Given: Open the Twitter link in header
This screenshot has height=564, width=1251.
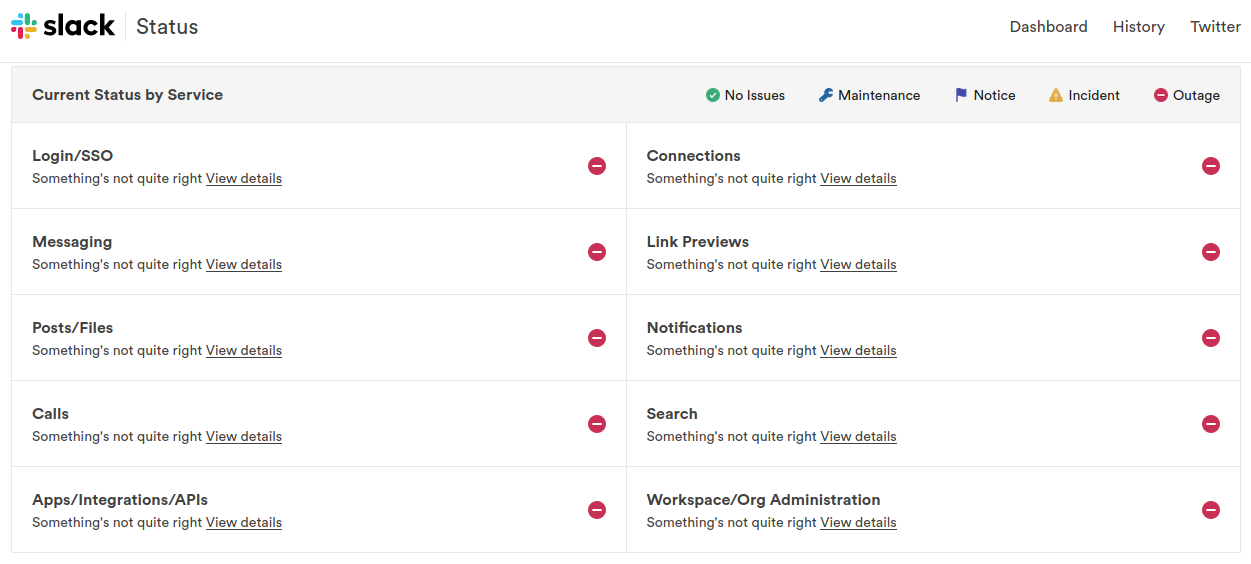Looking at the screenshot, I should coord(1215,27).
